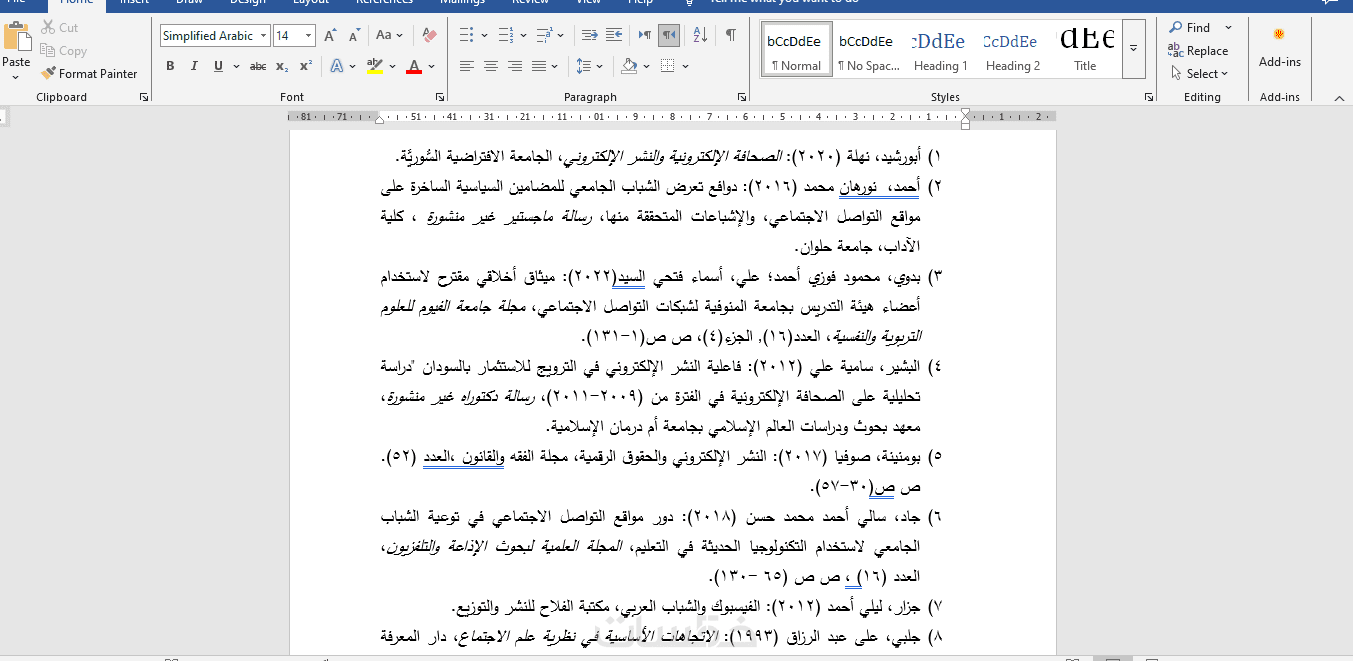Screen dimensions: 1353x661
Task: Click the horizontal ruler above the page
Action: pos(672,117)
